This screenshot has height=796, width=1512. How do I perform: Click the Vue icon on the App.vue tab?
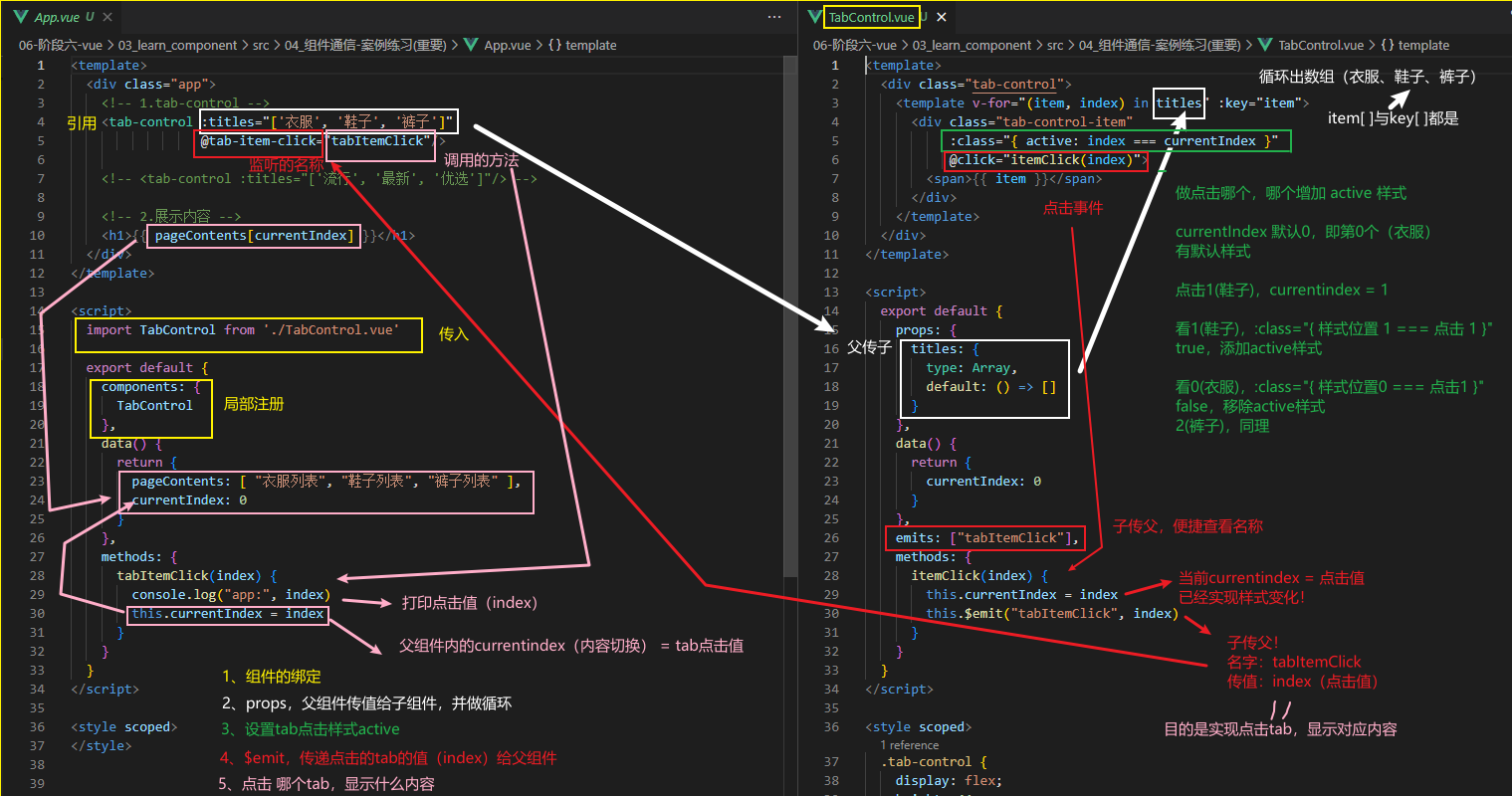(x=21, y=17)
